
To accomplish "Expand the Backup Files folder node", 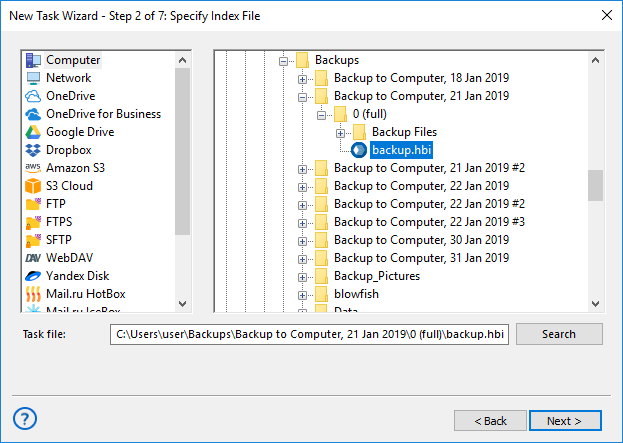I will coord(341,133).
